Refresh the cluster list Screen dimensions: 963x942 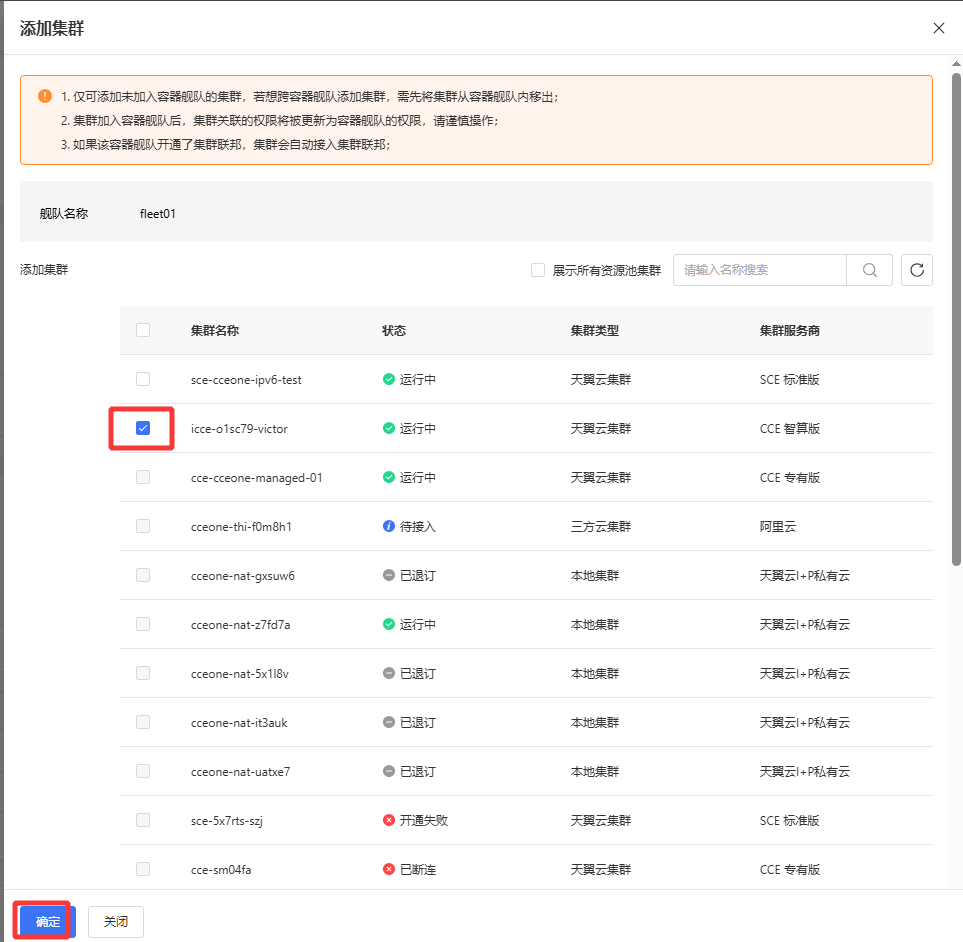916,270
